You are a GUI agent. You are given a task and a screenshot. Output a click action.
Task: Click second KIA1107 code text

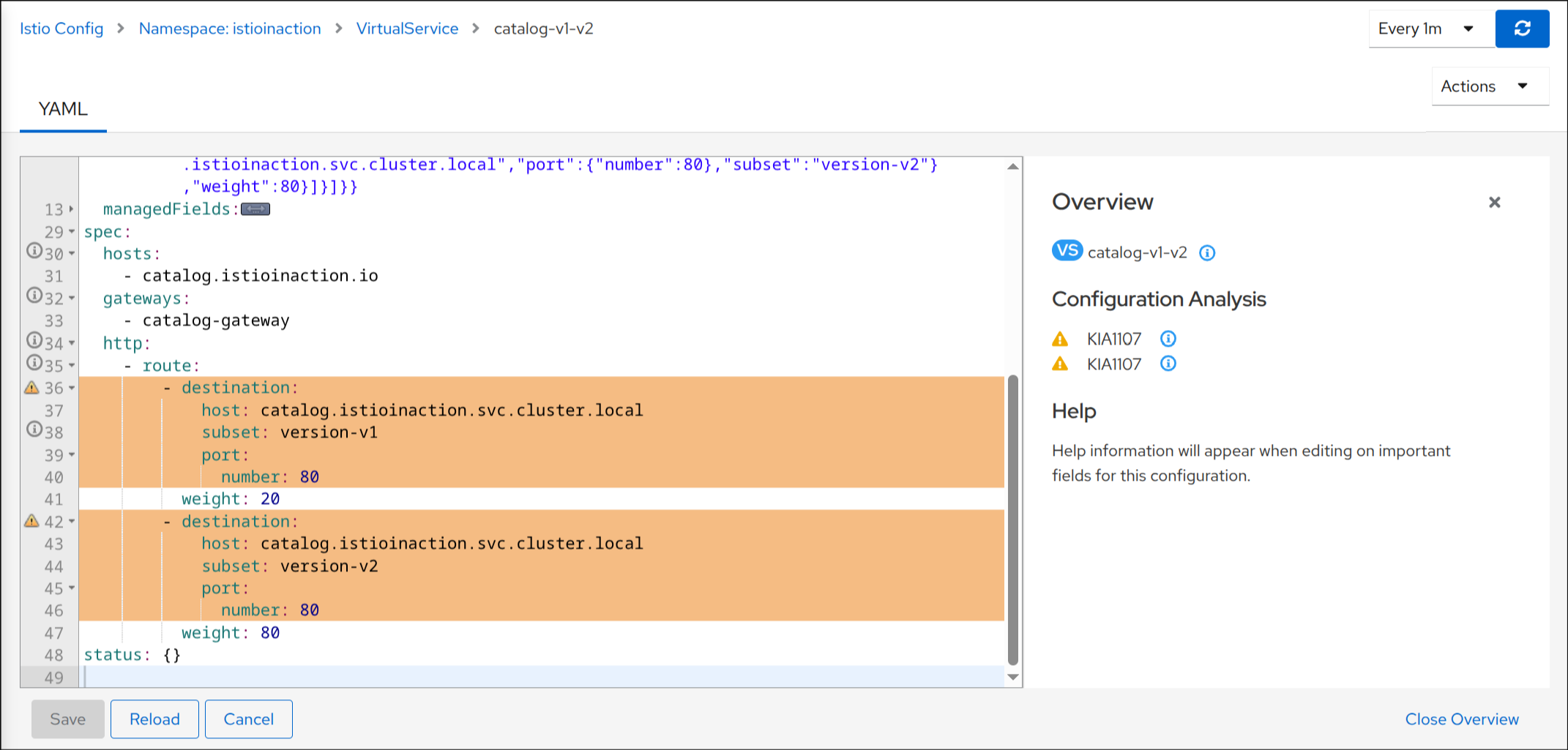click(1113, 364)
